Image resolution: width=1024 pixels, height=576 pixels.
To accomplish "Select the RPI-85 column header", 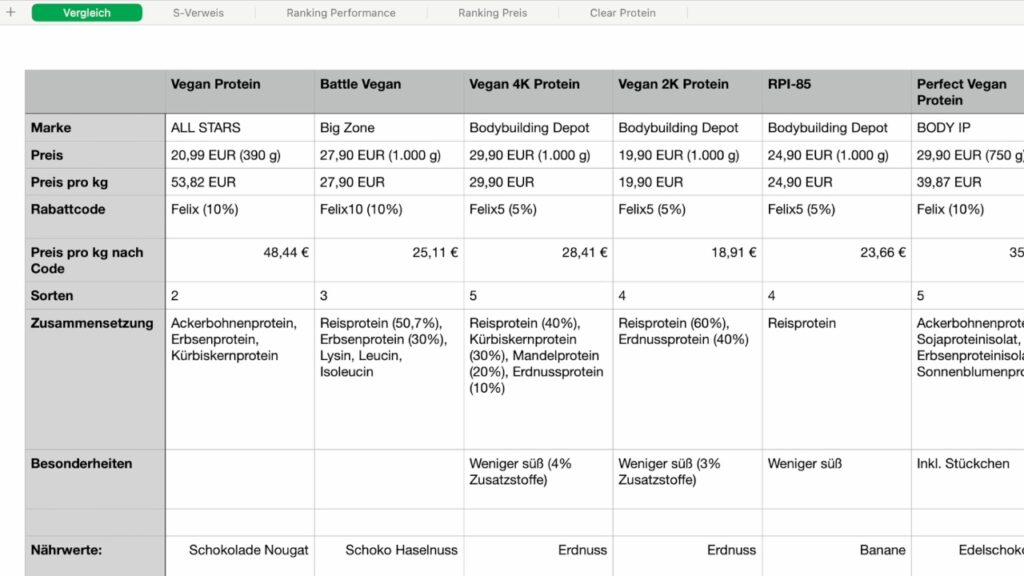I will click(x=837, y=92).
